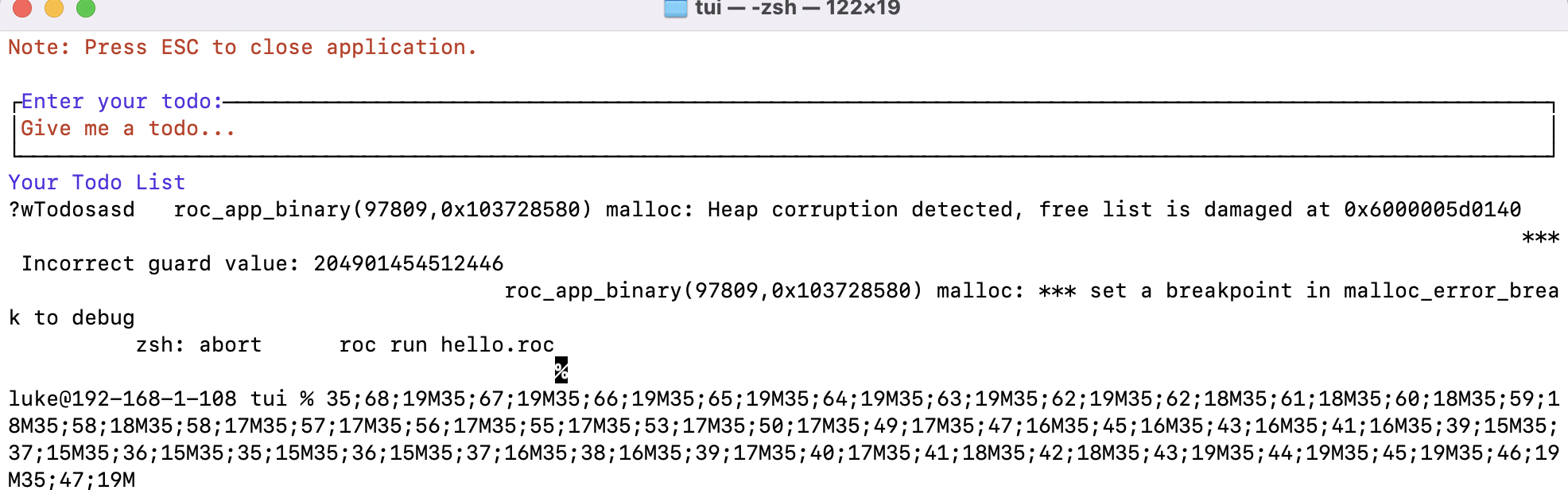Click the 'luke@192-168-1-108 tui %' shell prompt
The image size is (1568, 490).
pyautogui.click(x=161, y=399)
